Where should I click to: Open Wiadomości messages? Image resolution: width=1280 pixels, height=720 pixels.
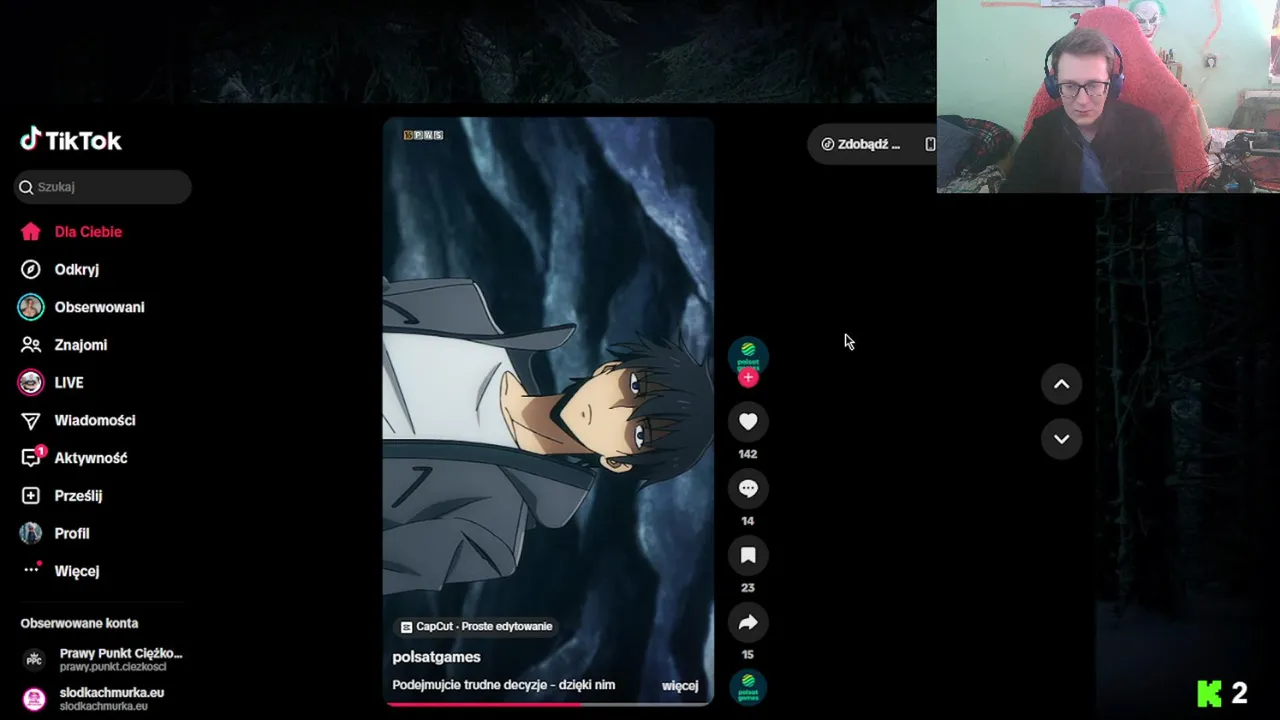click(95, 421)
